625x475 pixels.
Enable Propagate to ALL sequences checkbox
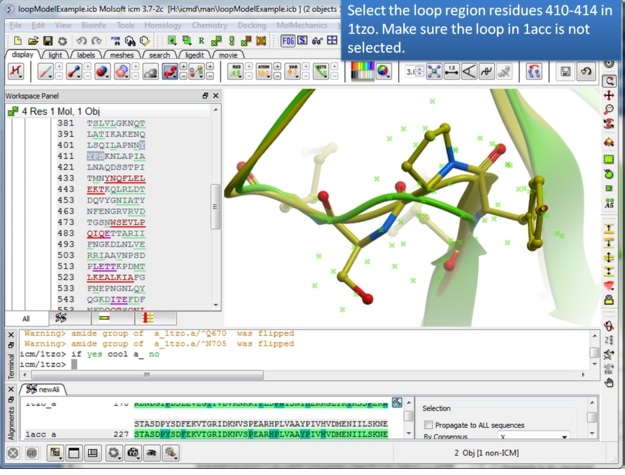point(429,425)
